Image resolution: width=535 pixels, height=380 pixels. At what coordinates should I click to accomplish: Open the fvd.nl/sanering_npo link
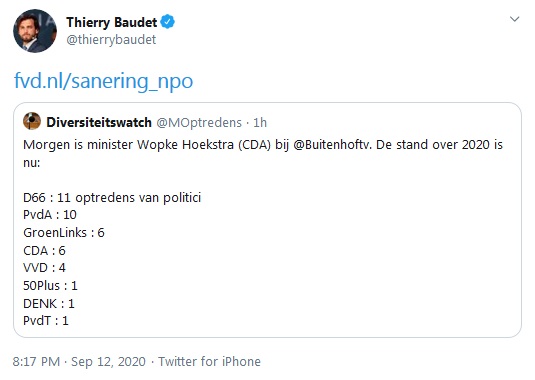pos(103,81)
